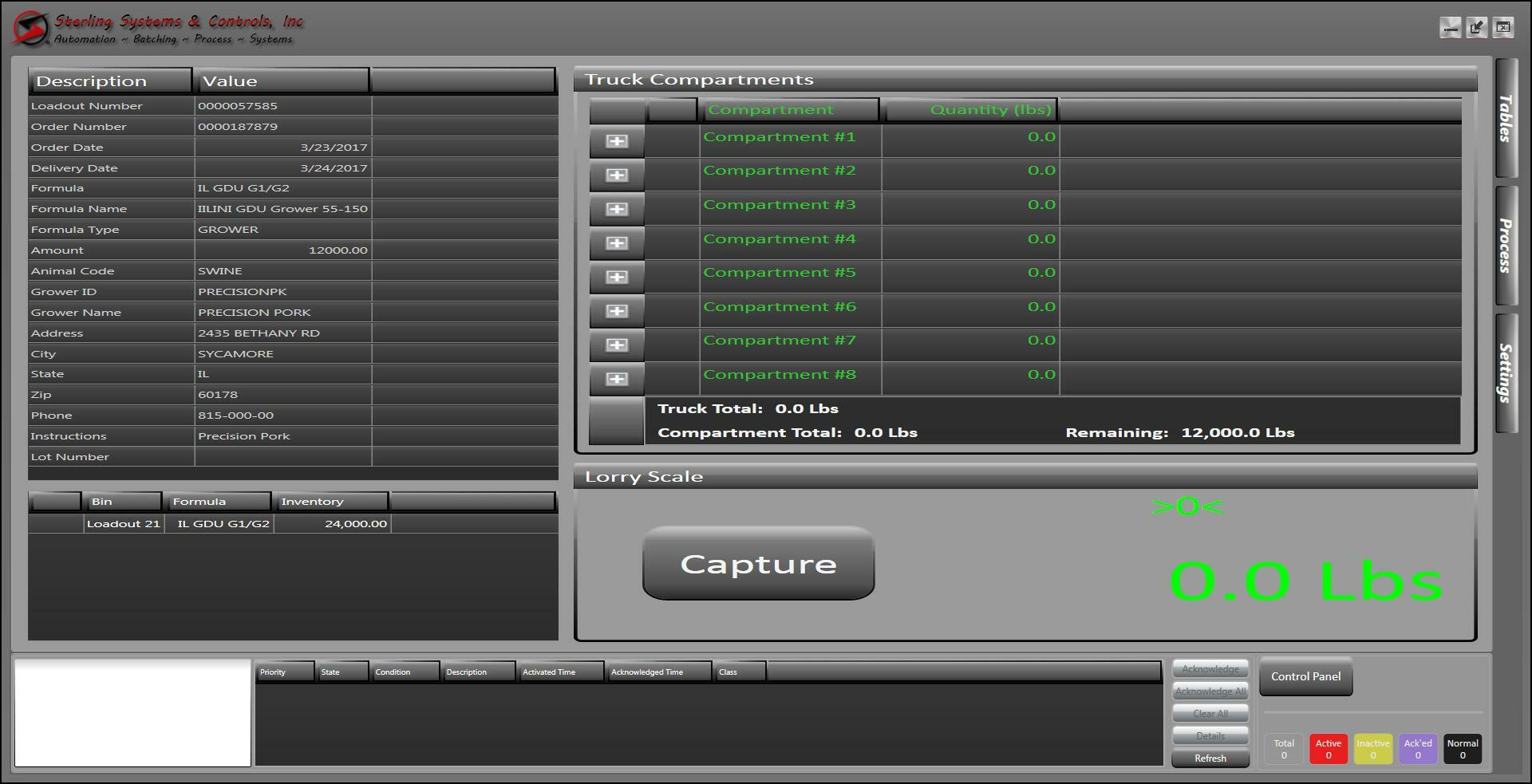Click the plus icon beside Compartment #8
1532x784 pixels.
tap(616, 379)
